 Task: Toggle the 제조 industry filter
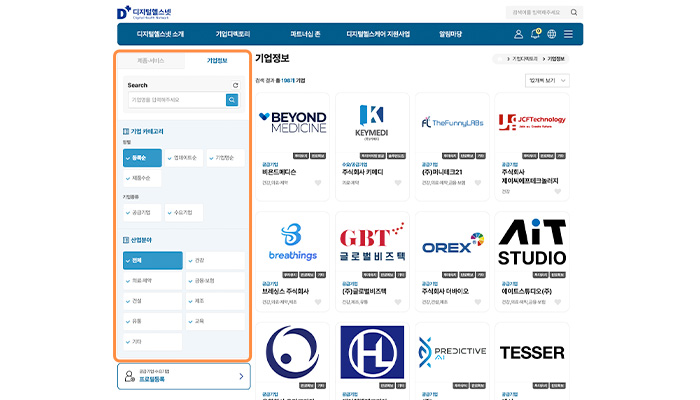[215, 301]
